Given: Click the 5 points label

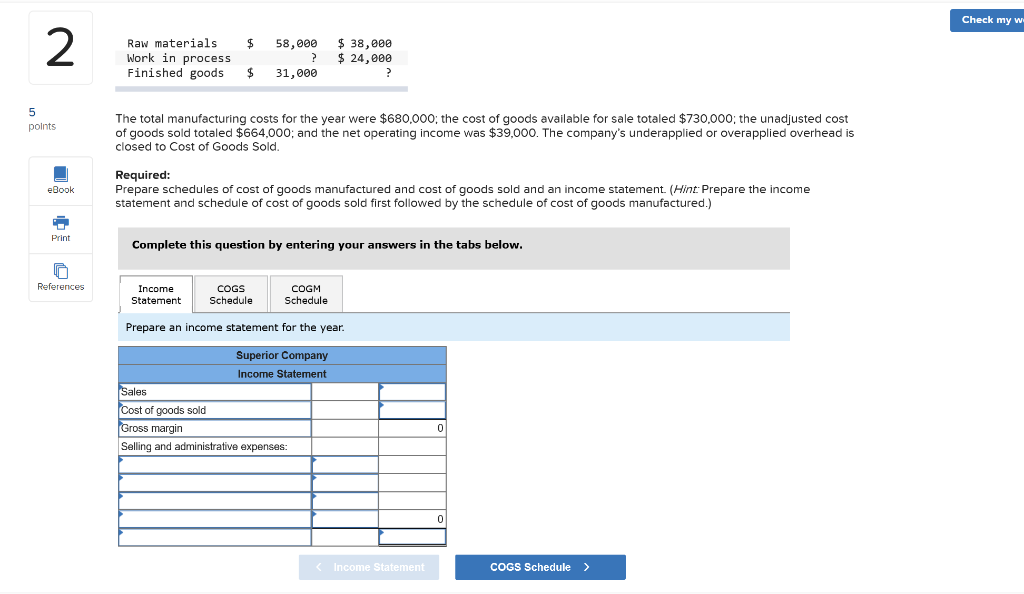Looking at the screenshot, I should click(42, 119).
